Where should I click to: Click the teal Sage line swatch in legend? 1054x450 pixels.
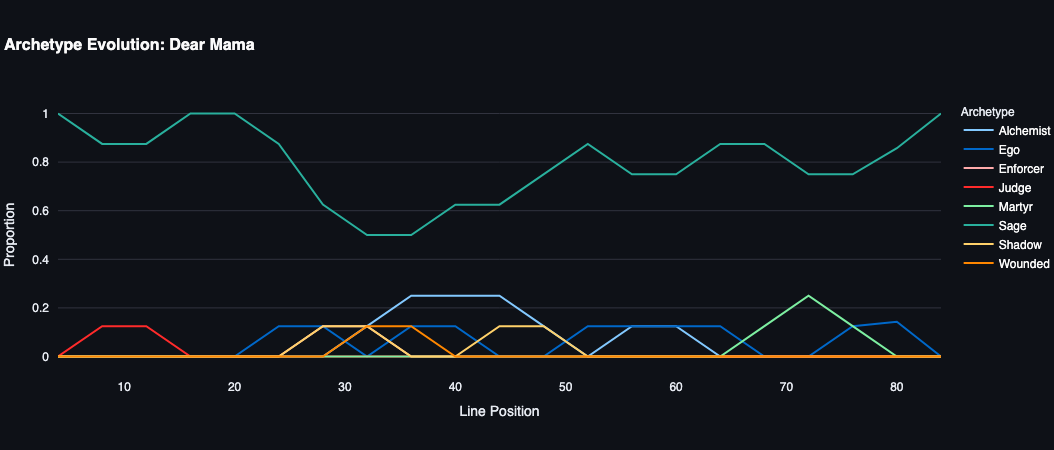pos(977,226)
